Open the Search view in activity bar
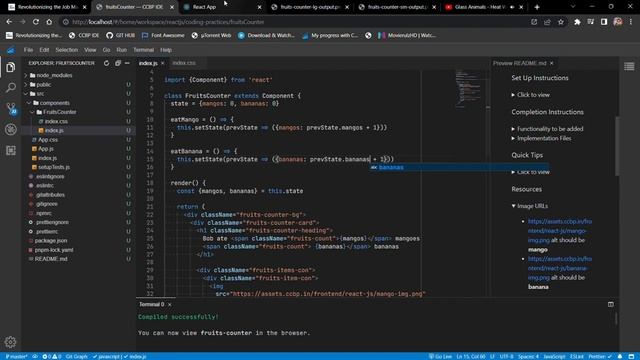Screen dimensions: 640x360 point(11,87)
